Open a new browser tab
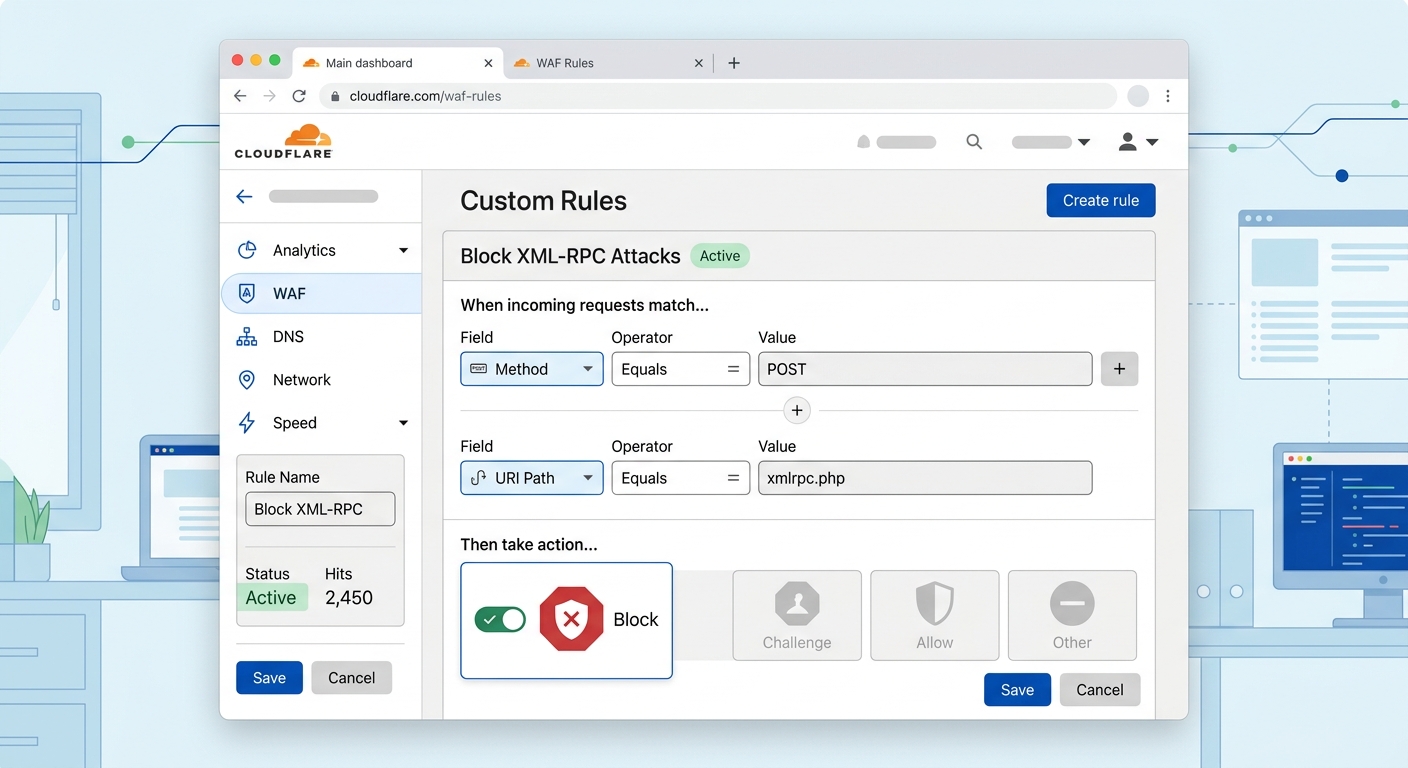 734,63
